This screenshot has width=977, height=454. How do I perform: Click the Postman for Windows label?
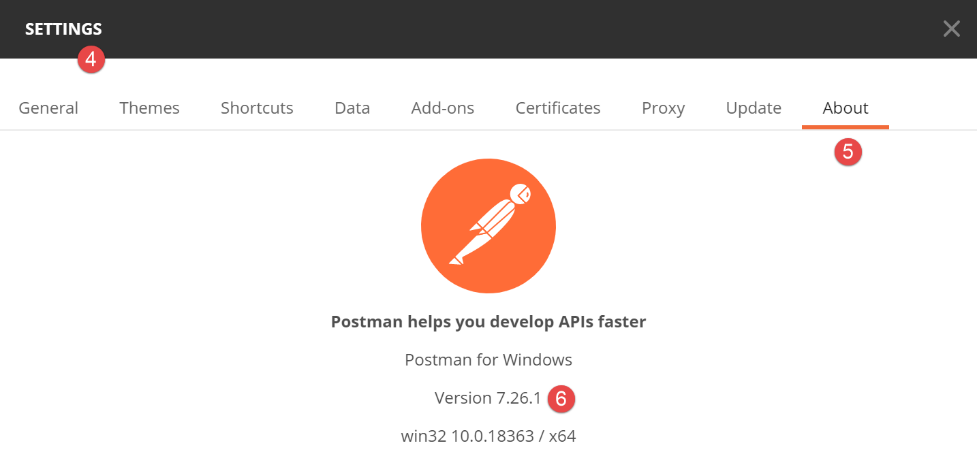(488, 360)
